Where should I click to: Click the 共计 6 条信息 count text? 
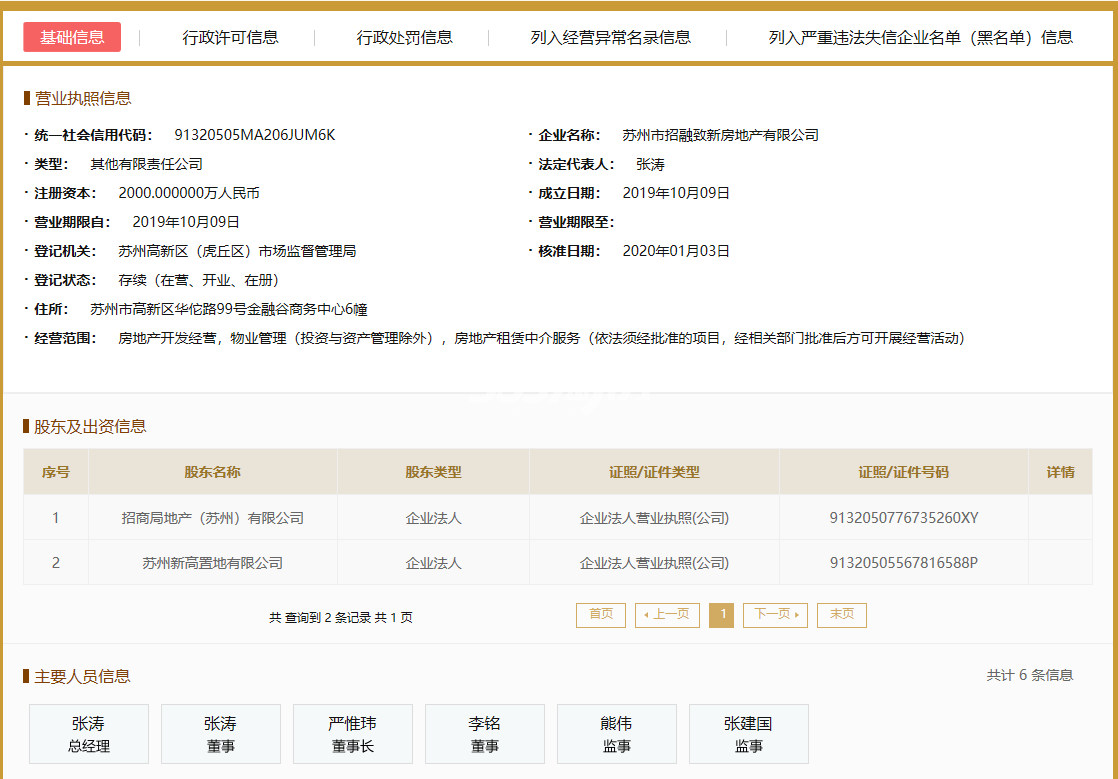(1030, 676)
